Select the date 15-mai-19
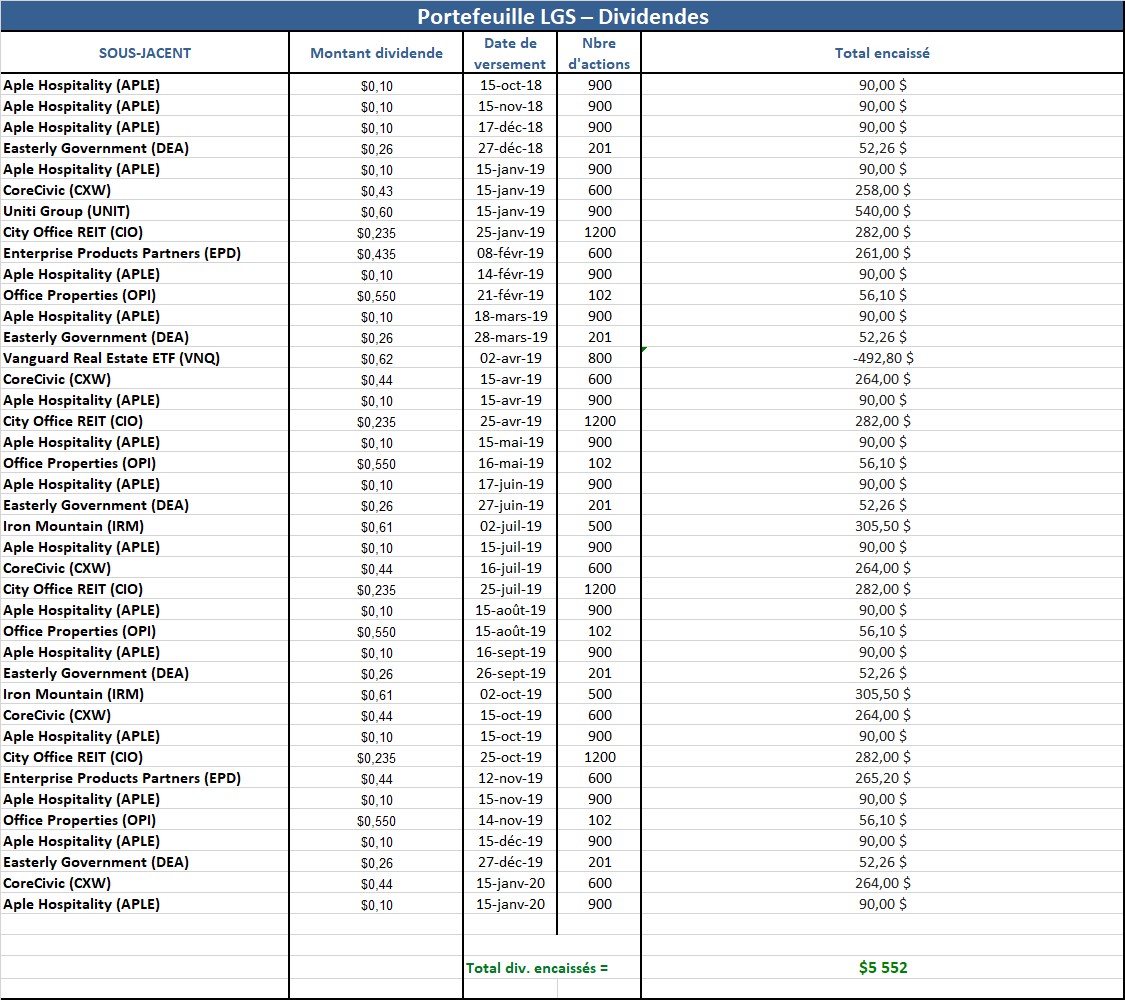The width and height of the screenshot is (1125, 1000). [x=511, y=442]
